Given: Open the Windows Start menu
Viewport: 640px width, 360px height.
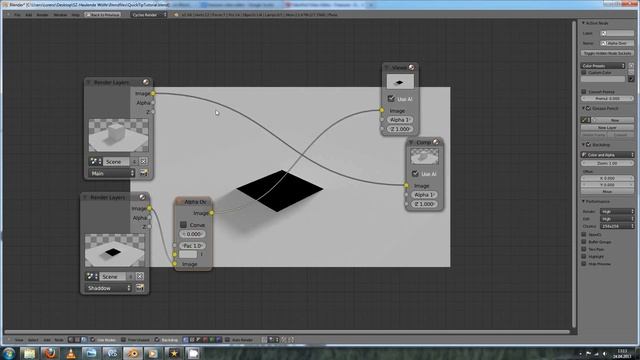Looking at the screenshot, I should 9,353.
